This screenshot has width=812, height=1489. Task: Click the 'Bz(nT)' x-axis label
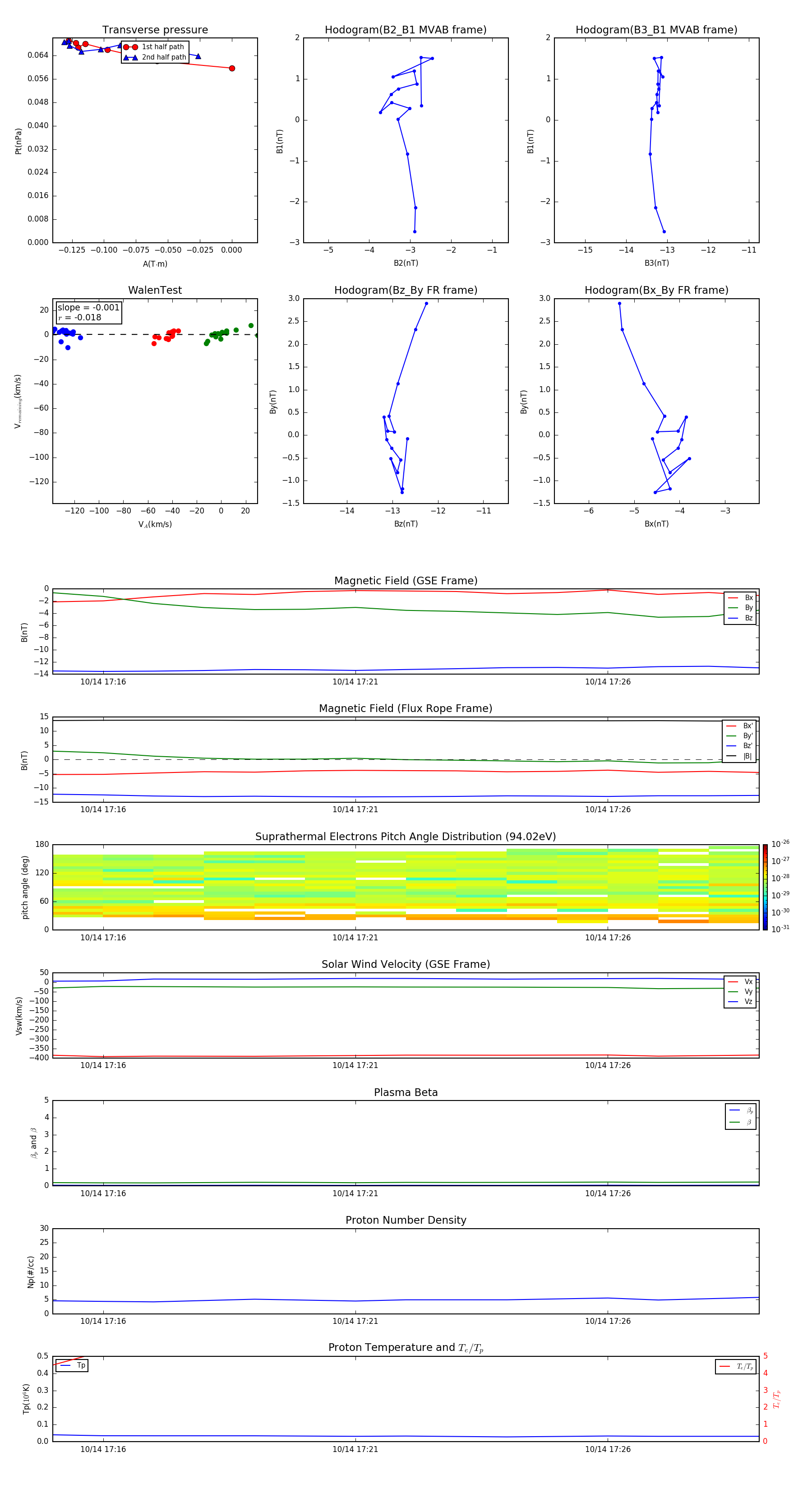(406, 524)
